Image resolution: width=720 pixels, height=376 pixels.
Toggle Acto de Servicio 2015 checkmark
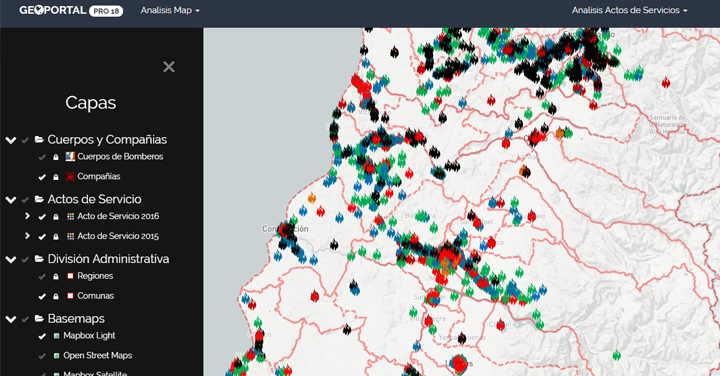pos(42,236)
